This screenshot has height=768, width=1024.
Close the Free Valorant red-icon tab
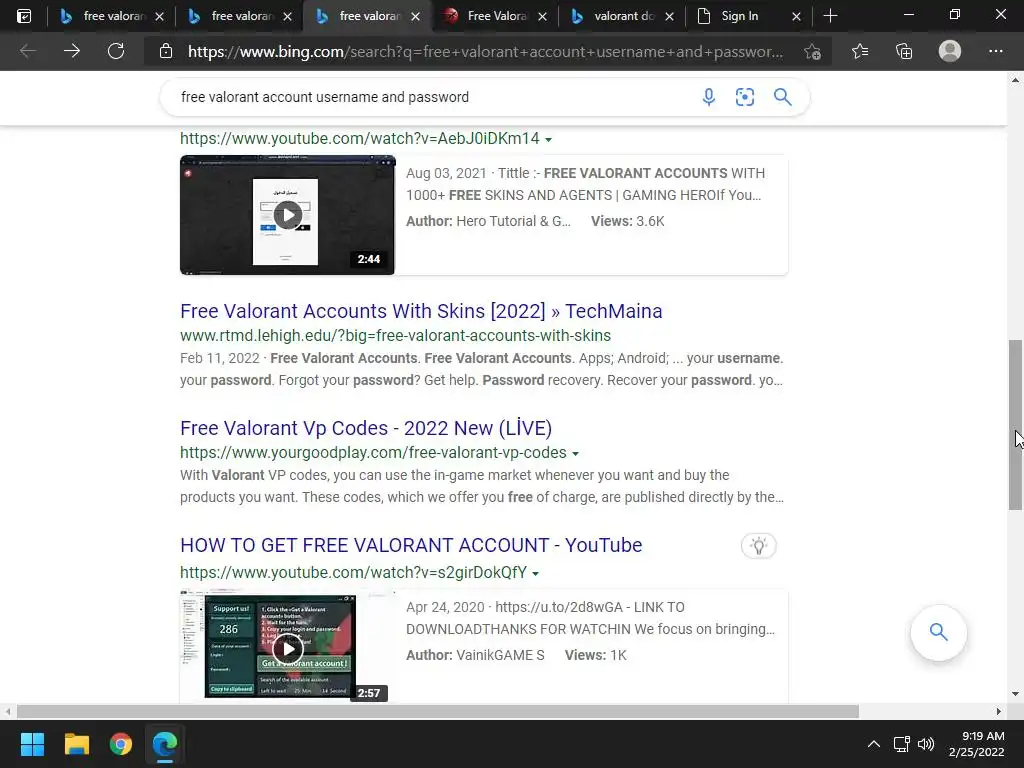(542, 17)
